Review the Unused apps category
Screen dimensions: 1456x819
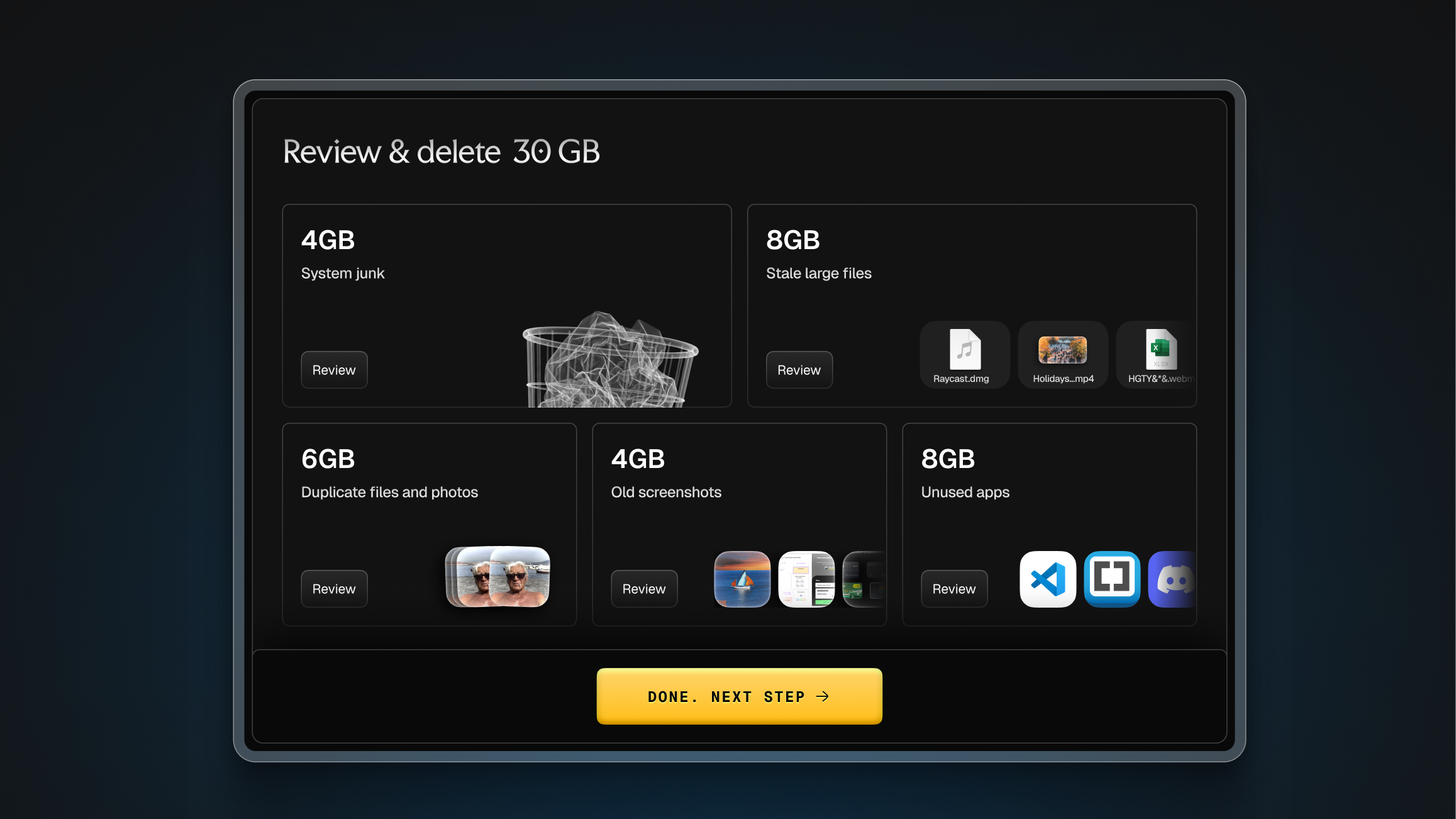pyautogui.click(x=953, y=589)
